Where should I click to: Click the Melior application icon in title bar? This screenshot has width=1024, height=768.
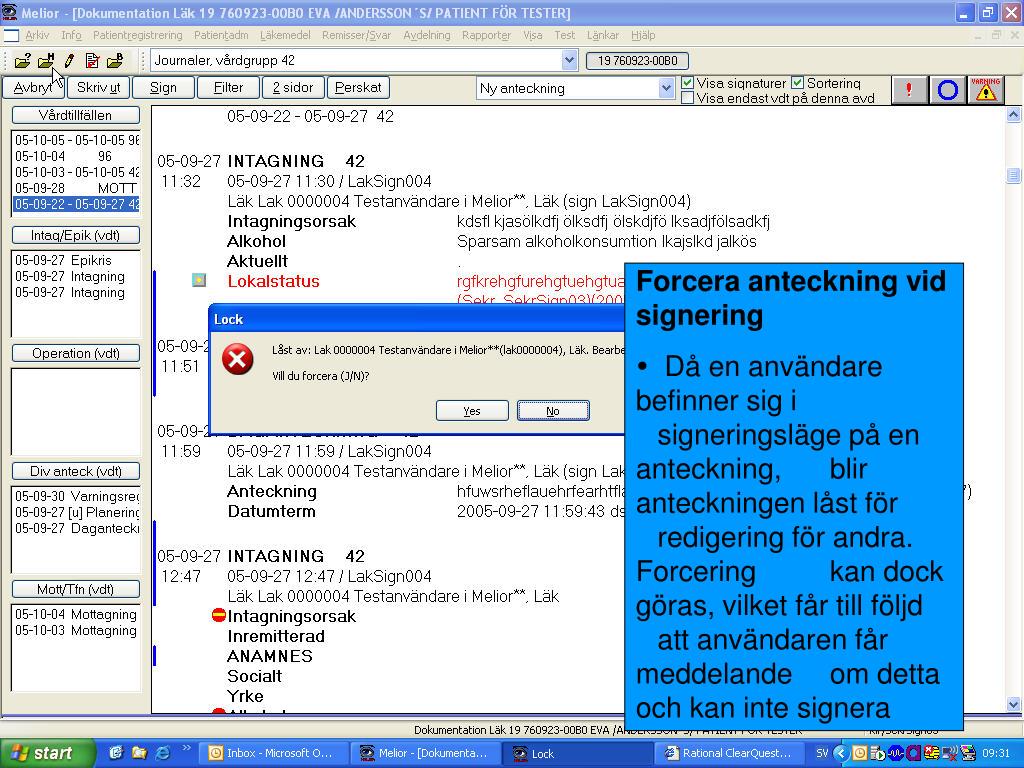(10, 12)
